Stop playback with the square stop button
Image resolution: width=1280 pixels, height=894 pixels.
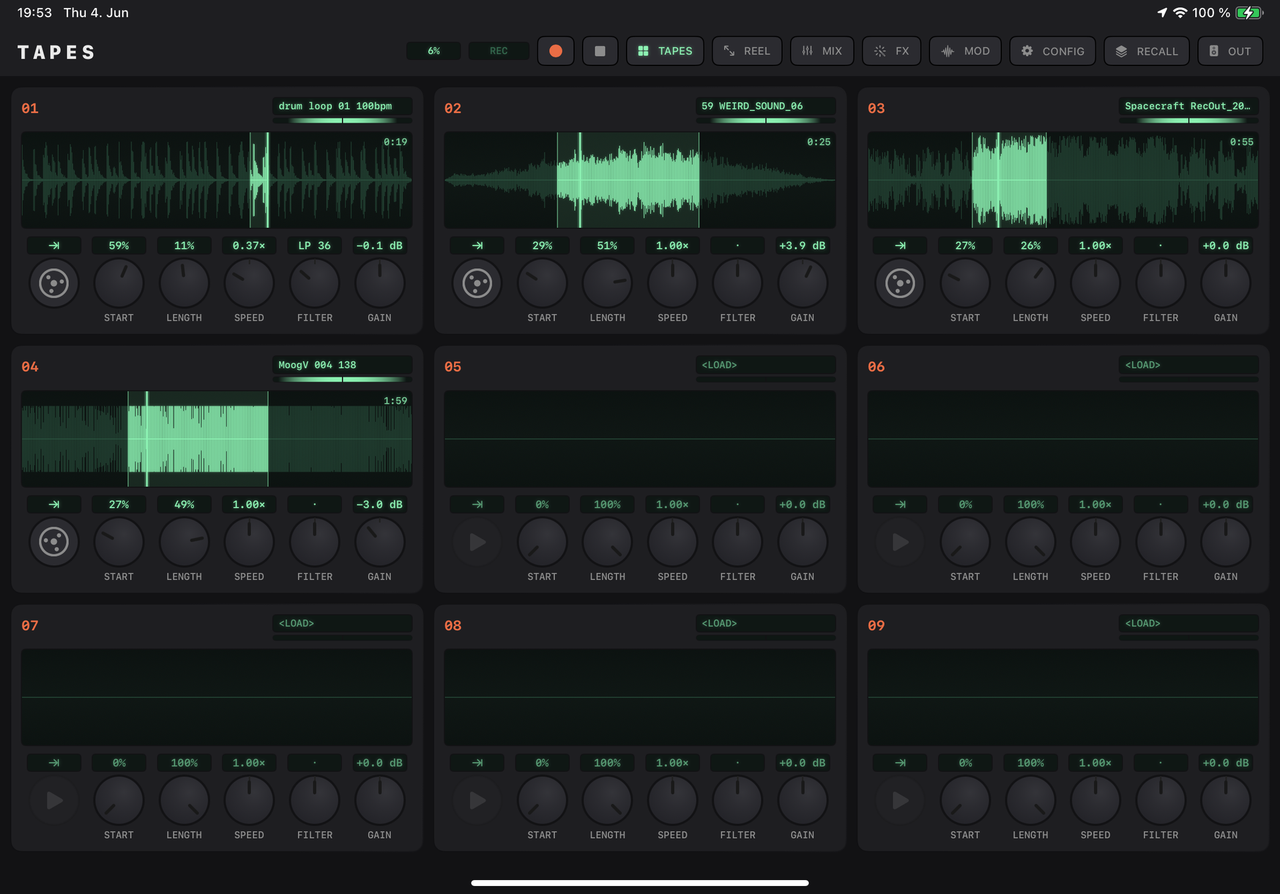(600, 51)
